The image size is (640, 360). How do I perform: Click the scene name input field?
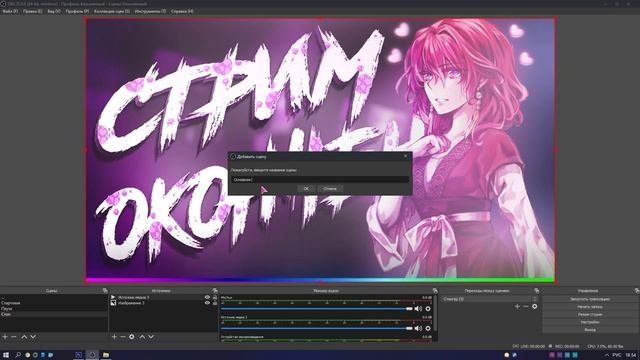click(320, 180)
